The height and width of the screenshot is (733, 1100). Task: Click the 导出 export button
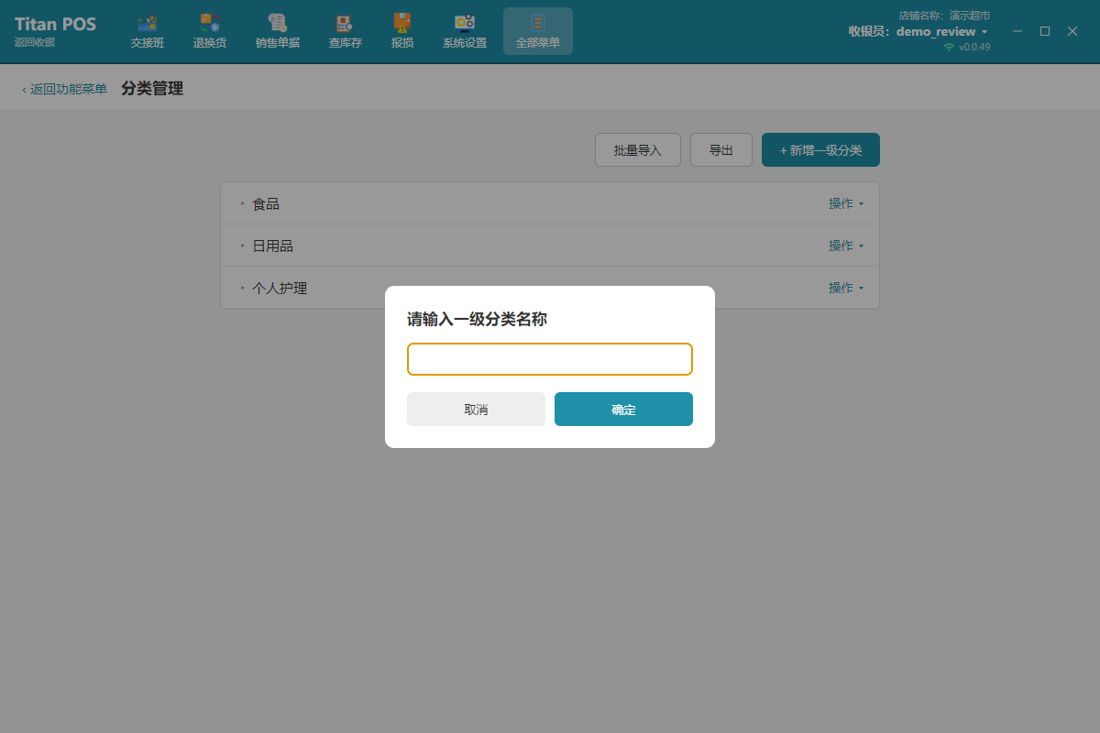click(721, 150)
